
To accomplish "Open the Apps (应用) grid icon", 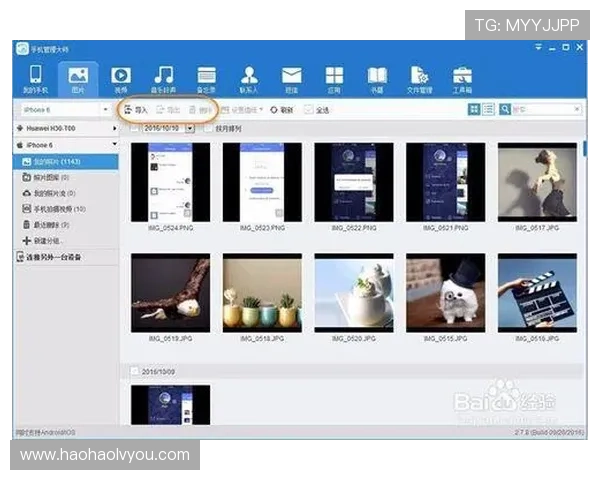I will coord(334,78).
